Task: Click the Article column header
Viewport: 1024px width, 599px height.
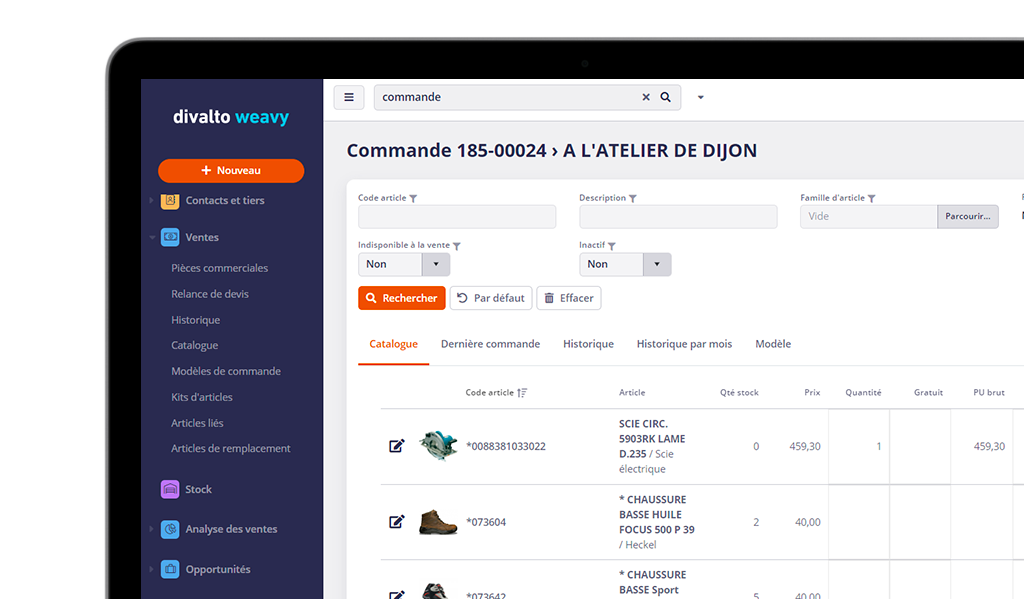Action: [632, 393]
